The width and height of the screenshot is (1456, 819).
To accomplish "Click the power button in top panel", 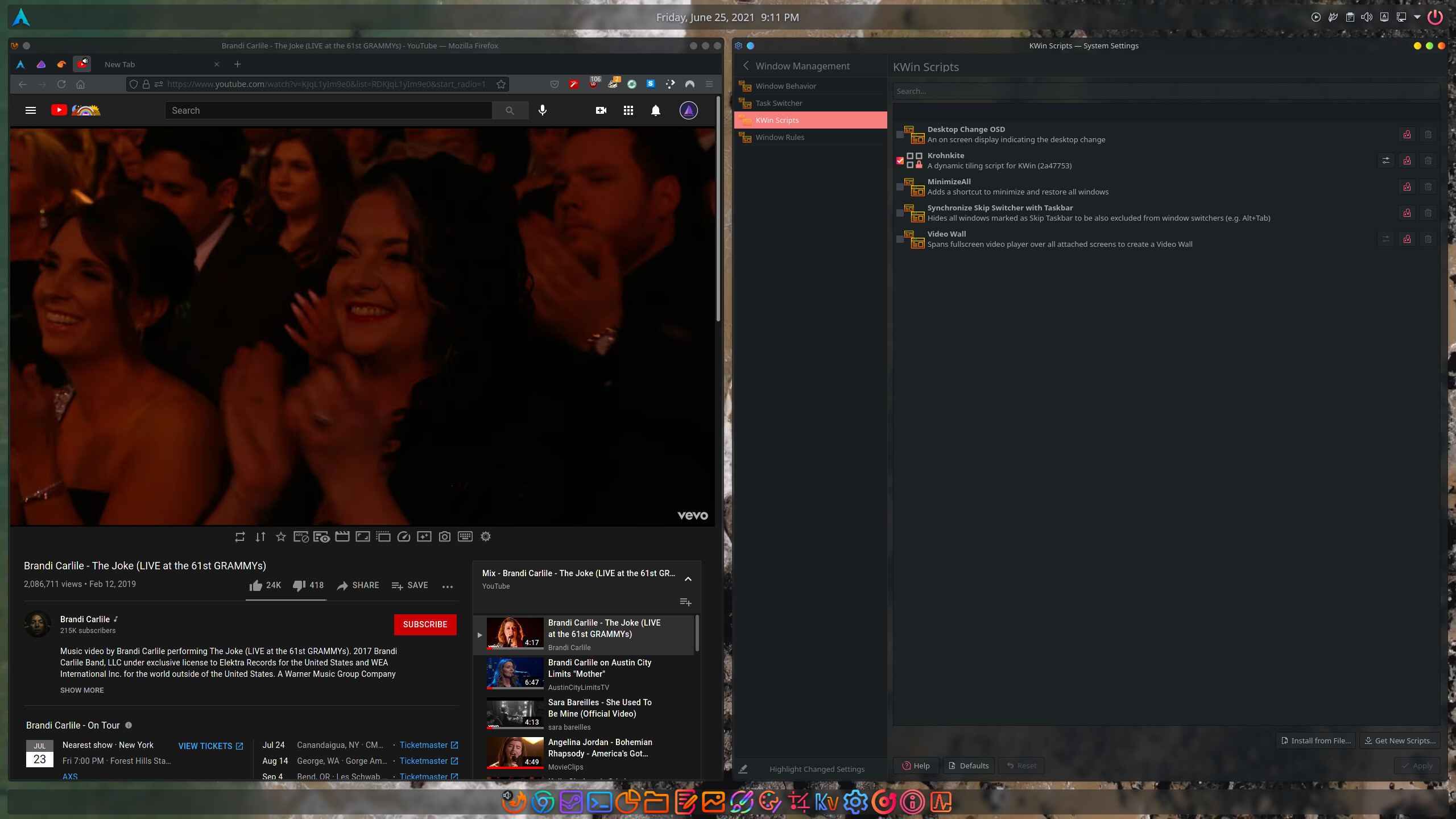I will pyautogui.click(x=1436, y=17).
